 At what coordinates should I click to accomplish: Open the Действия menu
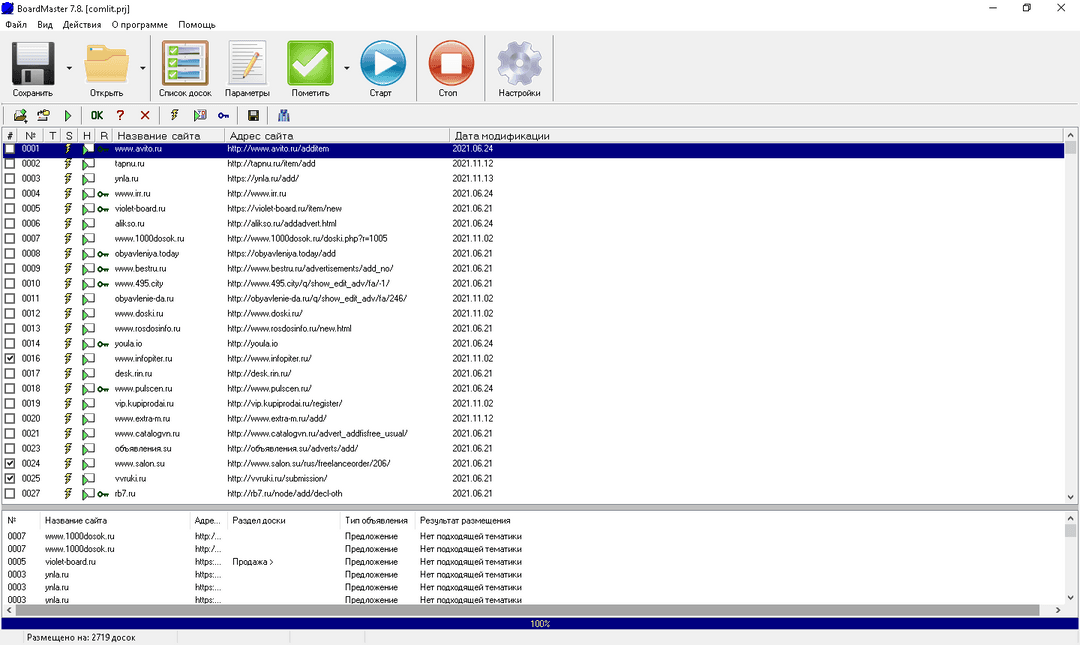[x=82, y=25]
